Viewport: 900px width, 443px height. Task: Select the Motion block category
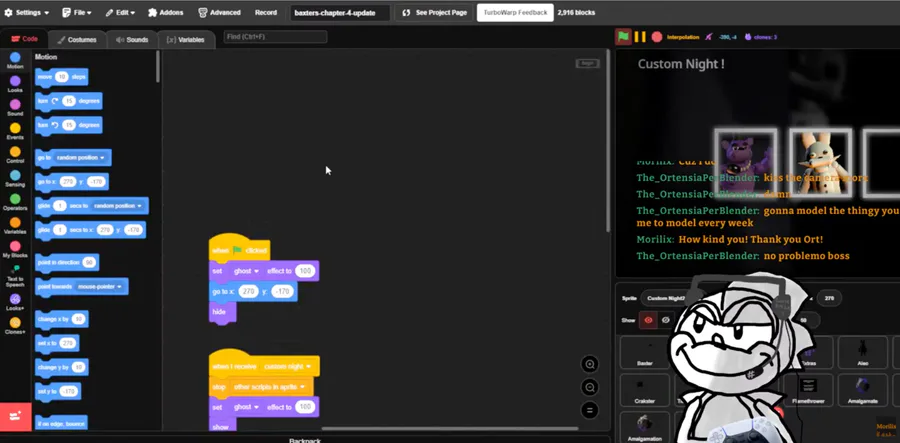(x=15, y=60)
